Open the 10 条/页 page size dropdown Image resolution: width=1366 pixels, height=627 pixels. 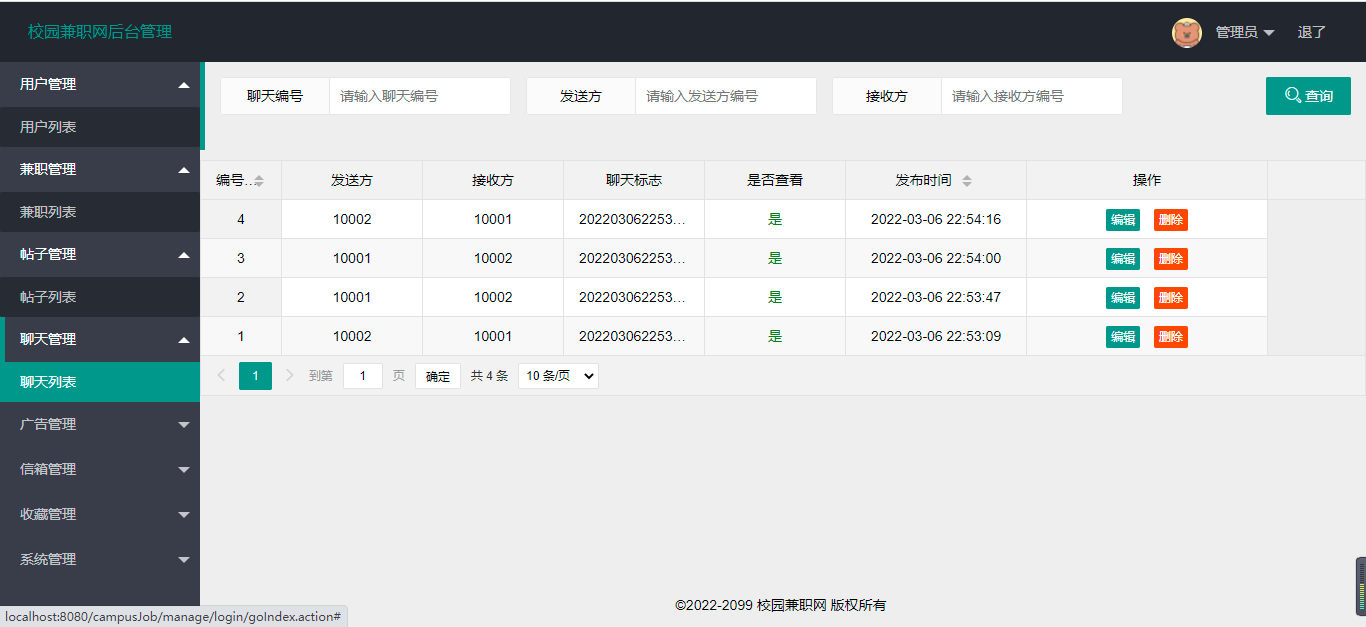(558, 376)
